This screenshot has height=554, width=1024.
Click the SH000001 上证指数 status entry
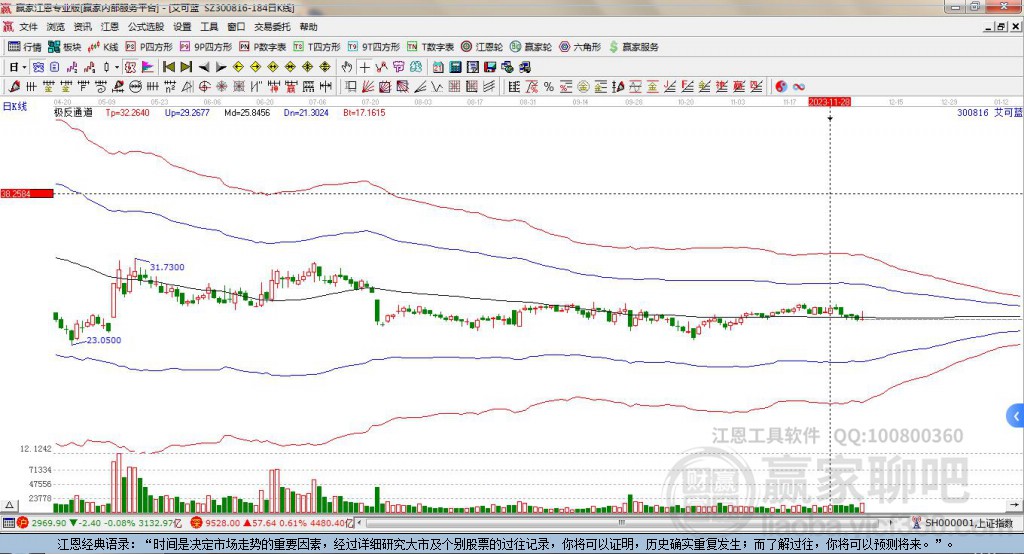963,523
